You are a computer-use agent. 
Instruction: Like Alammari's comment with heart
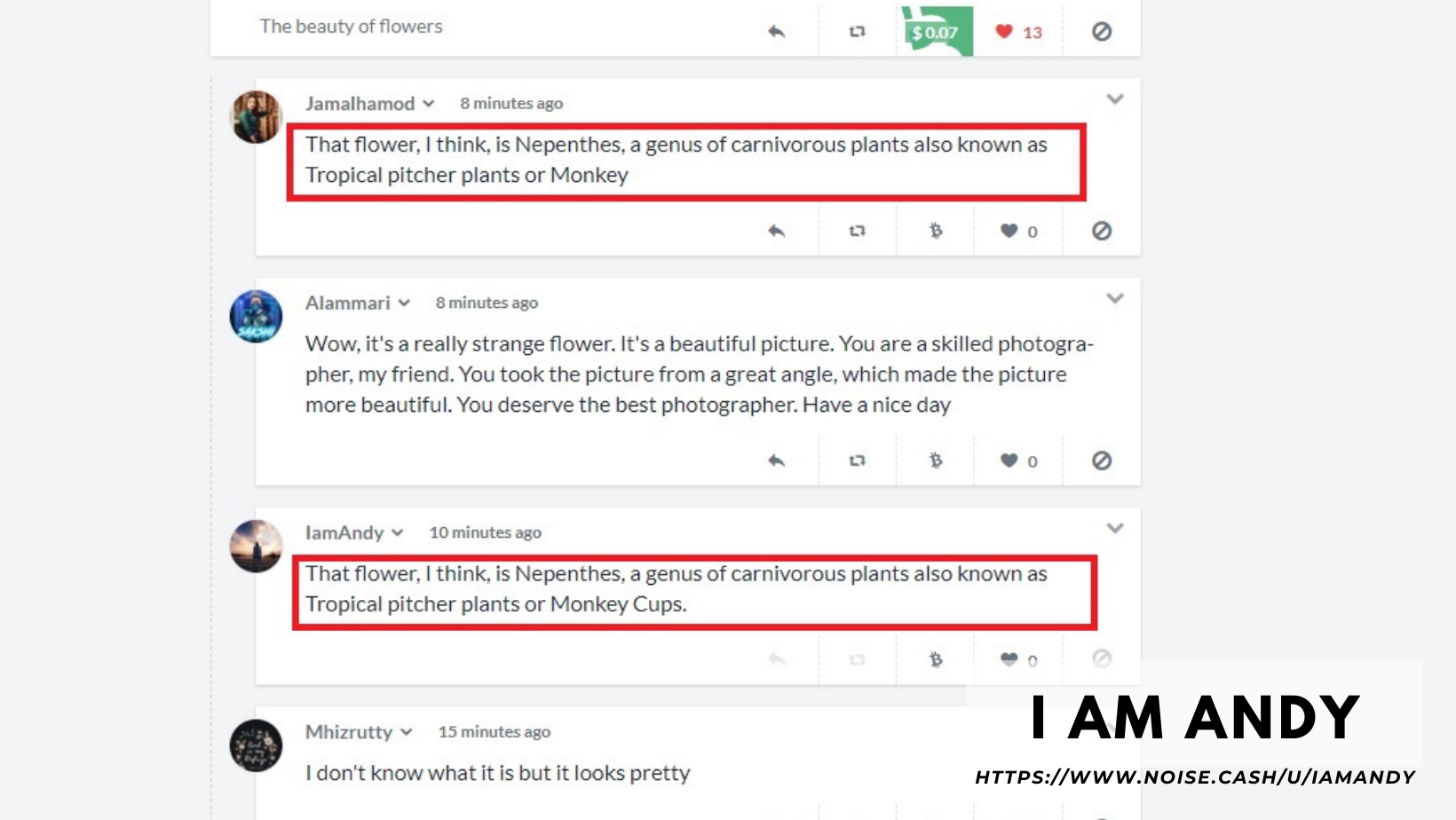tap(1009, 461)
